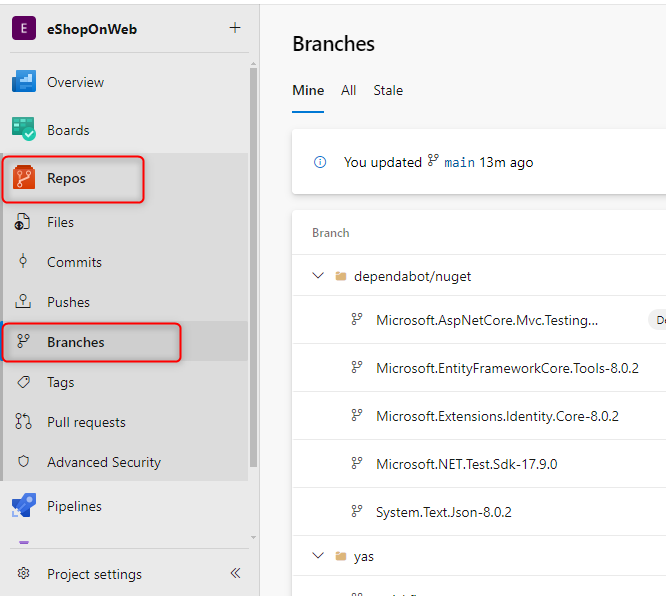
Task: Open the Pipelines rocket icon
Action: click(x=24, y=506)
